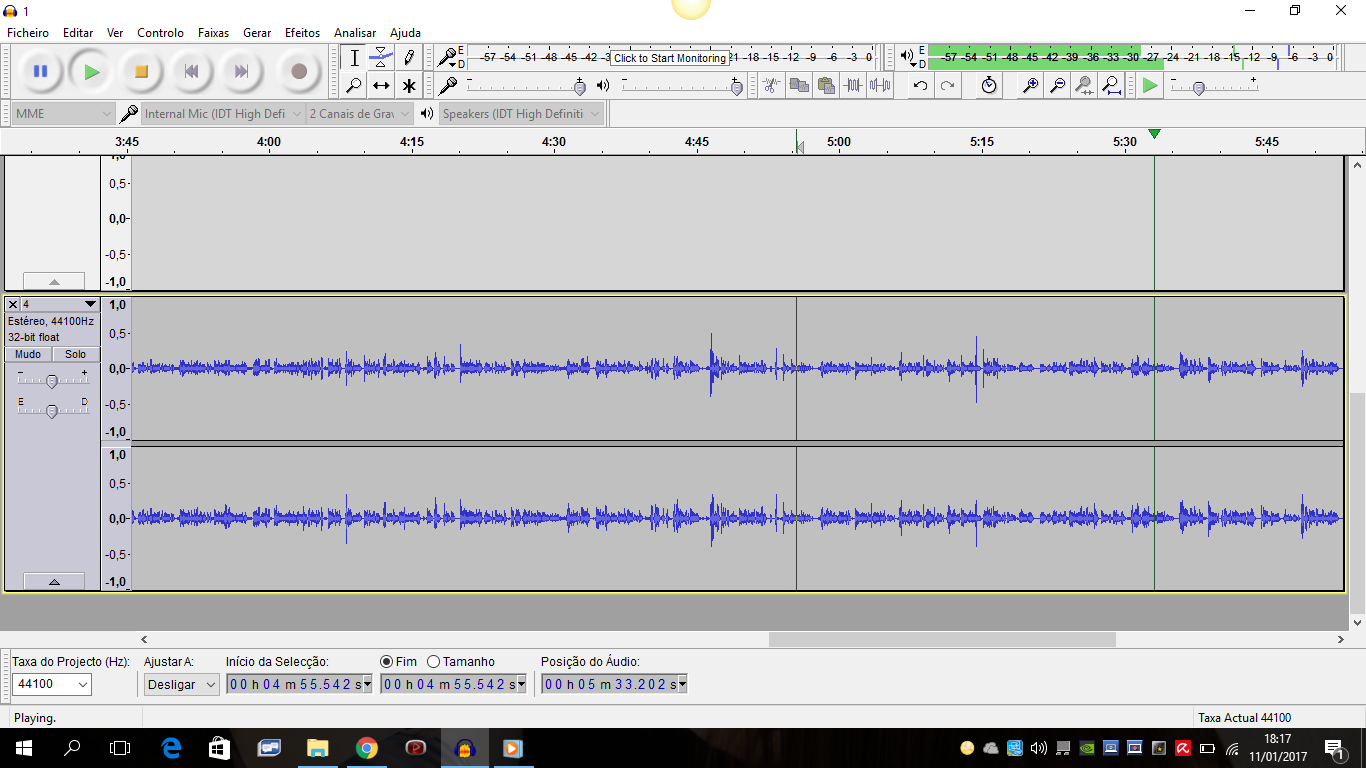The width and height of the screenshot is (1366, 768).
Task: Open the MME audio host dropdown
Action: coord(63,114)
